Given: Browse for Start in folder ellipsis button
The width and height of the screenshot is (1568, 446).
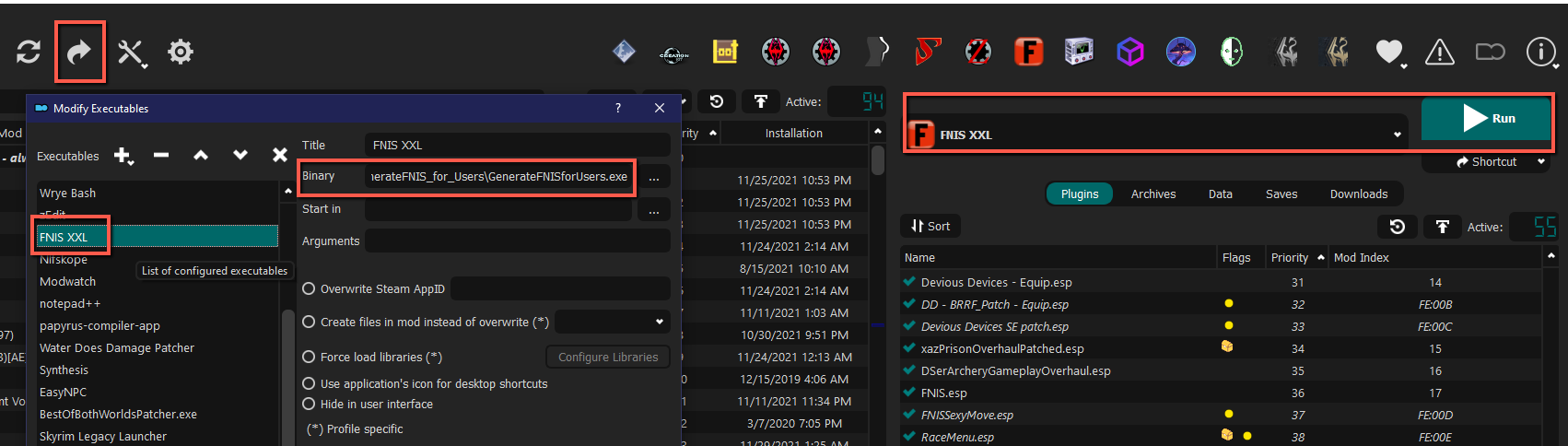Looking at the screenshot, I should tap(654, 210).
